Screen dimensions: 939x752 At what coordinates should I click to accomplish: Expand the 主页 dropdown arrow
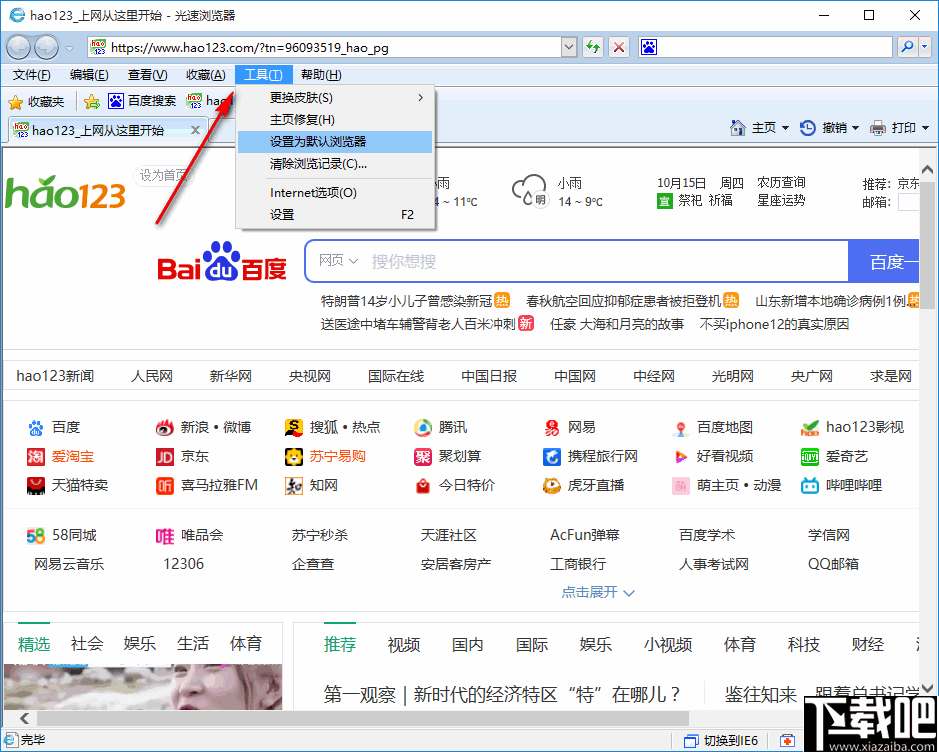[786, 128]
